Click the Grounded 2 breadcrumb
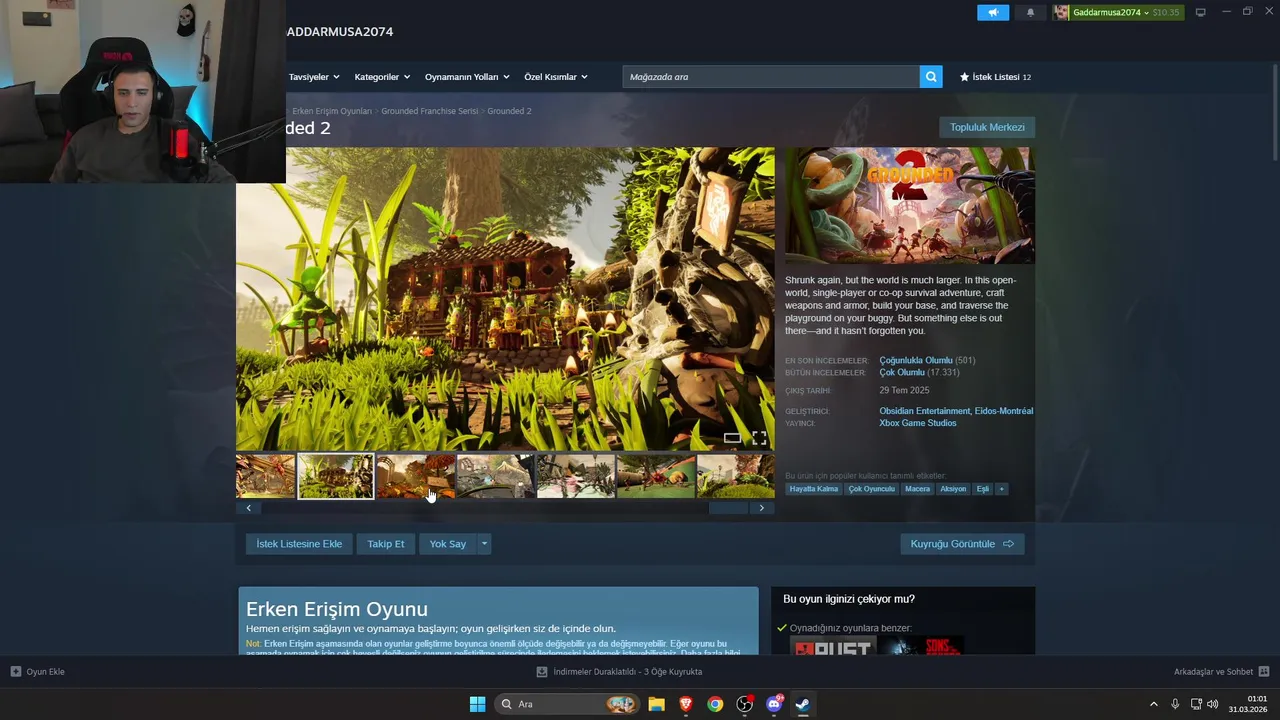This screenshot has width=1280, height=720. coord(509,111)
